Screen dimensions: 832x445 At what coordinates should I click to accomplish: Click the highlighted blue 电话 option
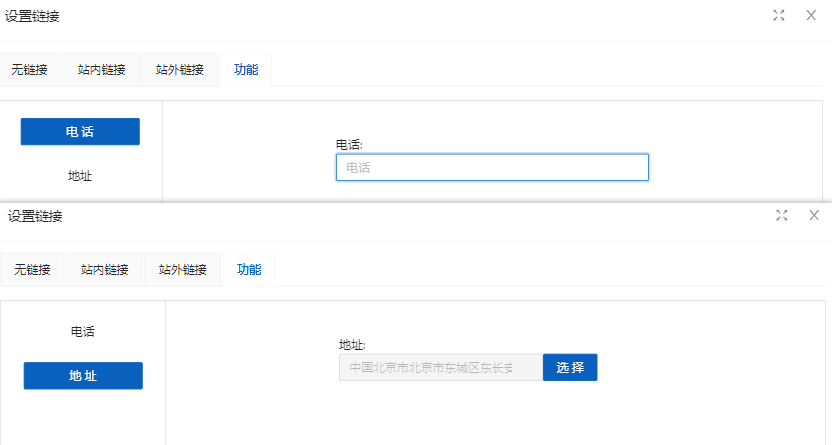[80, 132]
